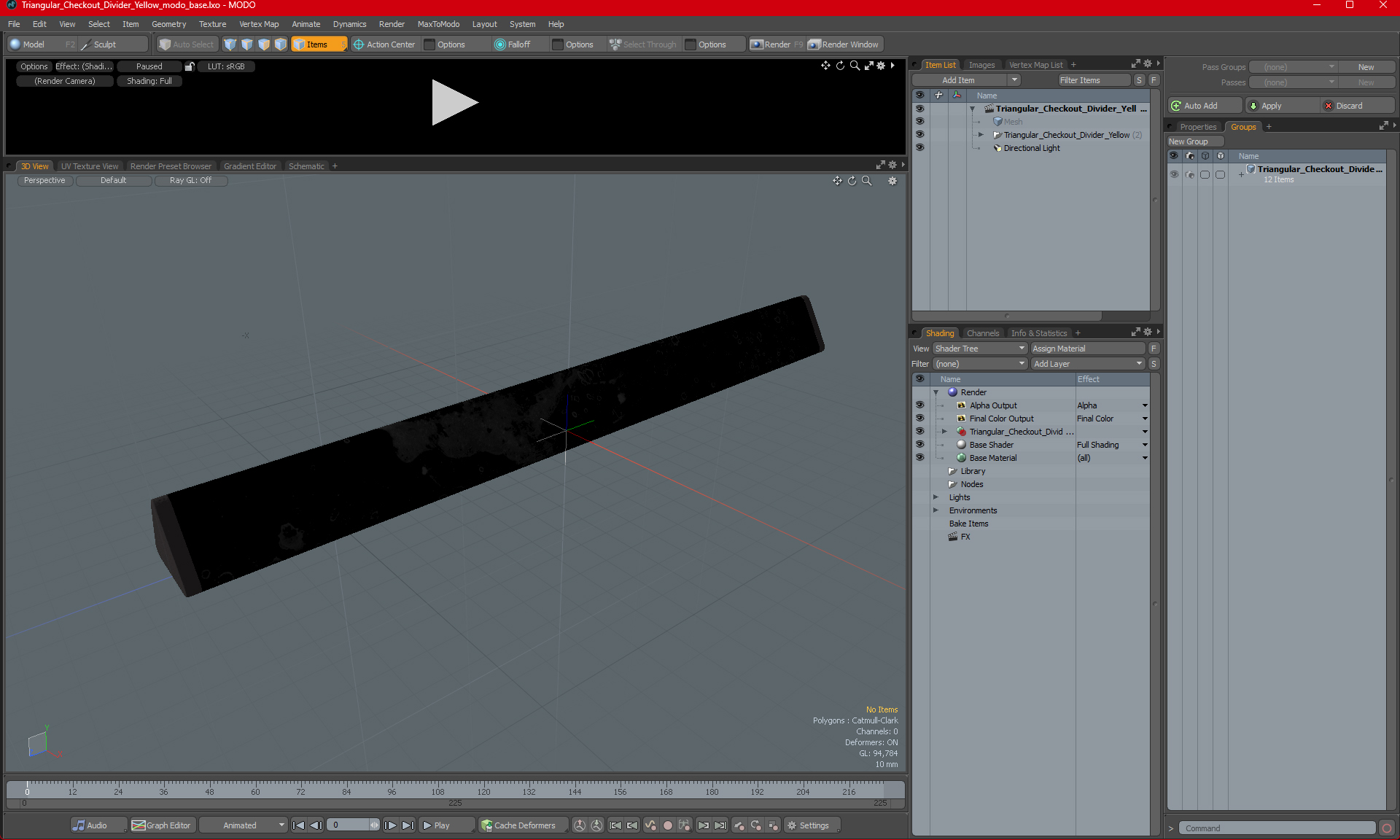Go to first frame
The image size is (1400, 840).
pyautogui.click(x=299, y=825)
